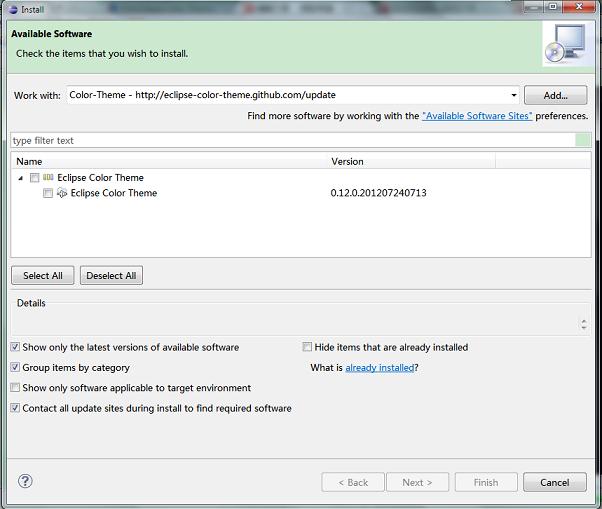Select the Eclipse Color Theme category row text
Image resolution: width=602 pixels, height=509 pixels.
[x=100, y=177]
